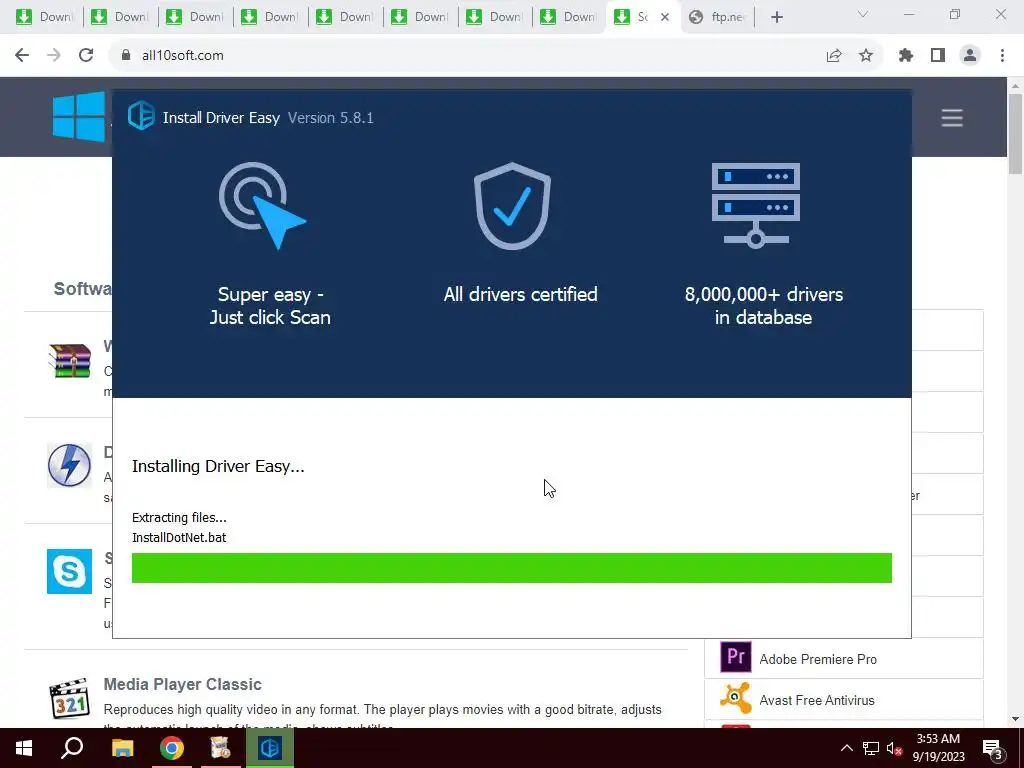Click the Avast Free Antivirus orange icon
Image resolution: width=1024 pixels, height=768 pixels.
tap(735, 697)
